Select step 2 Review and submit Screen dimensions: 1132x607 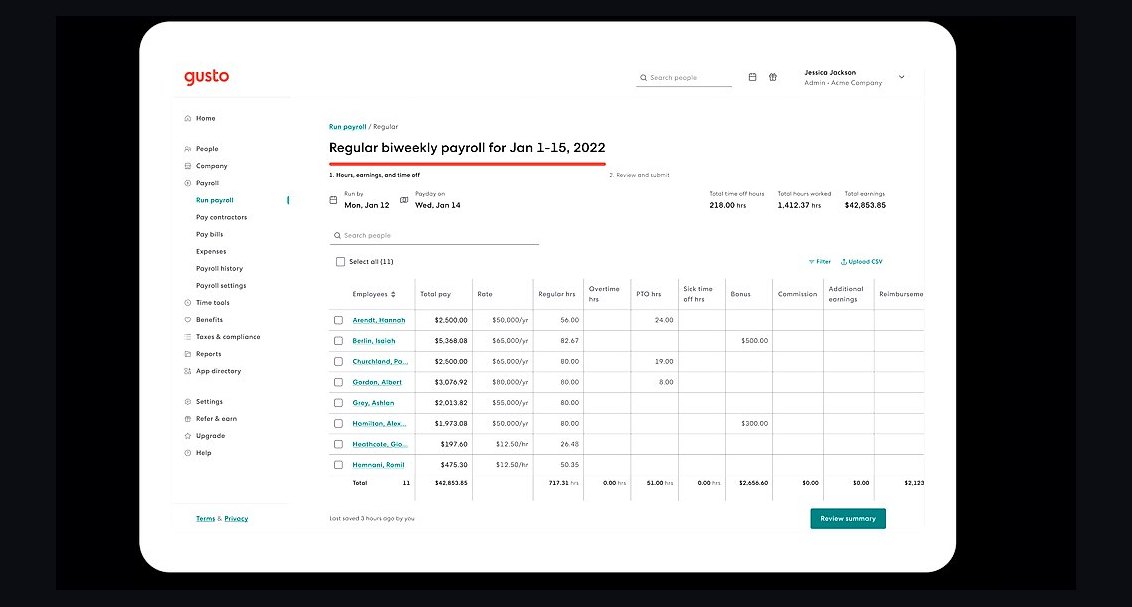pyautogui.click(x=639, y=175)
